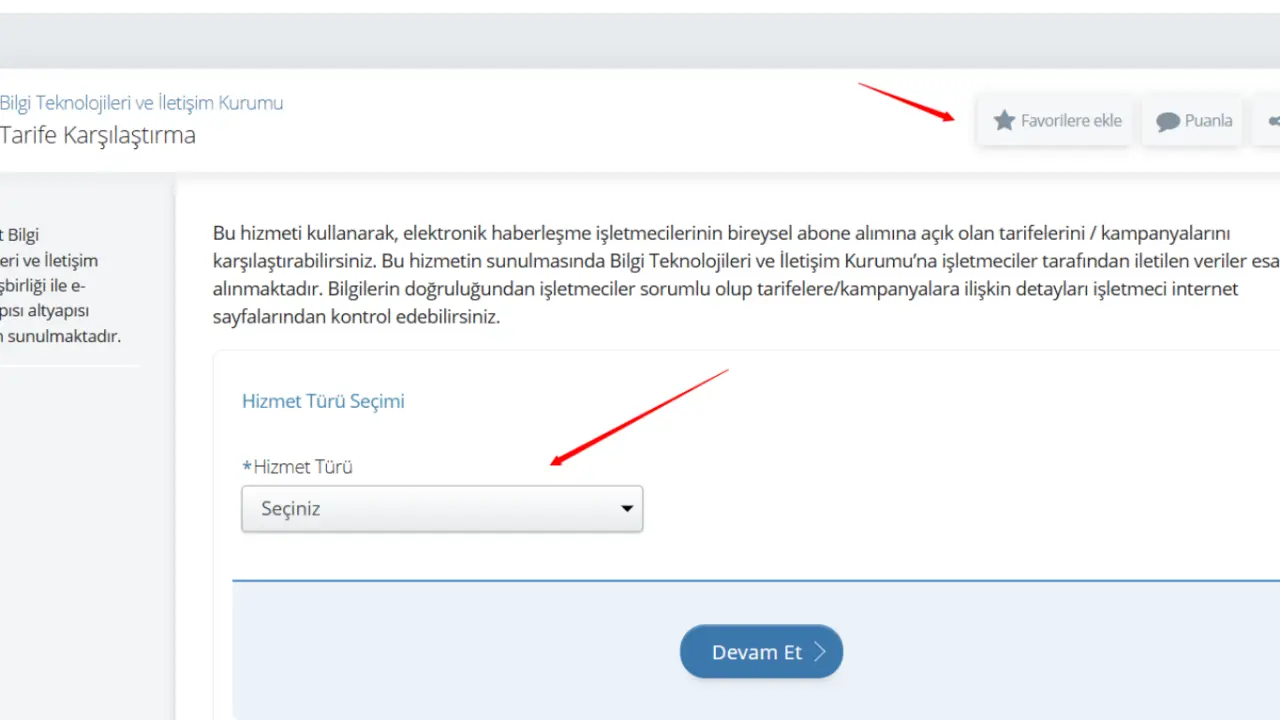This screenshot has height=720, width=1280.
Task: Click the speech bubble icon beside Puanla
Action: coord(1167,122)
